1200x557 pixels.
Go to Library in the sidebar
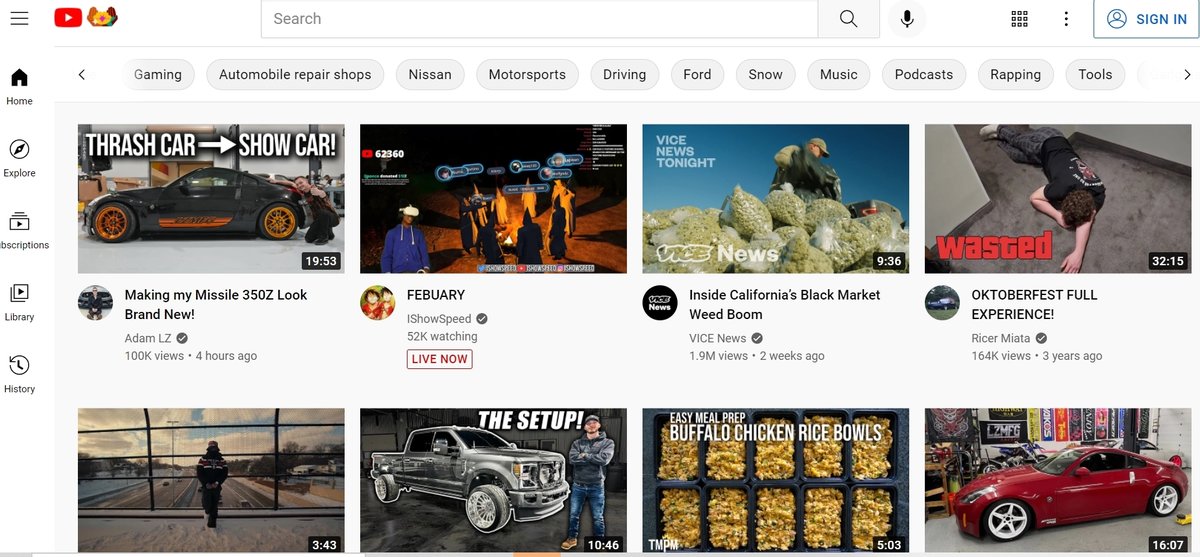click(19, 302)
